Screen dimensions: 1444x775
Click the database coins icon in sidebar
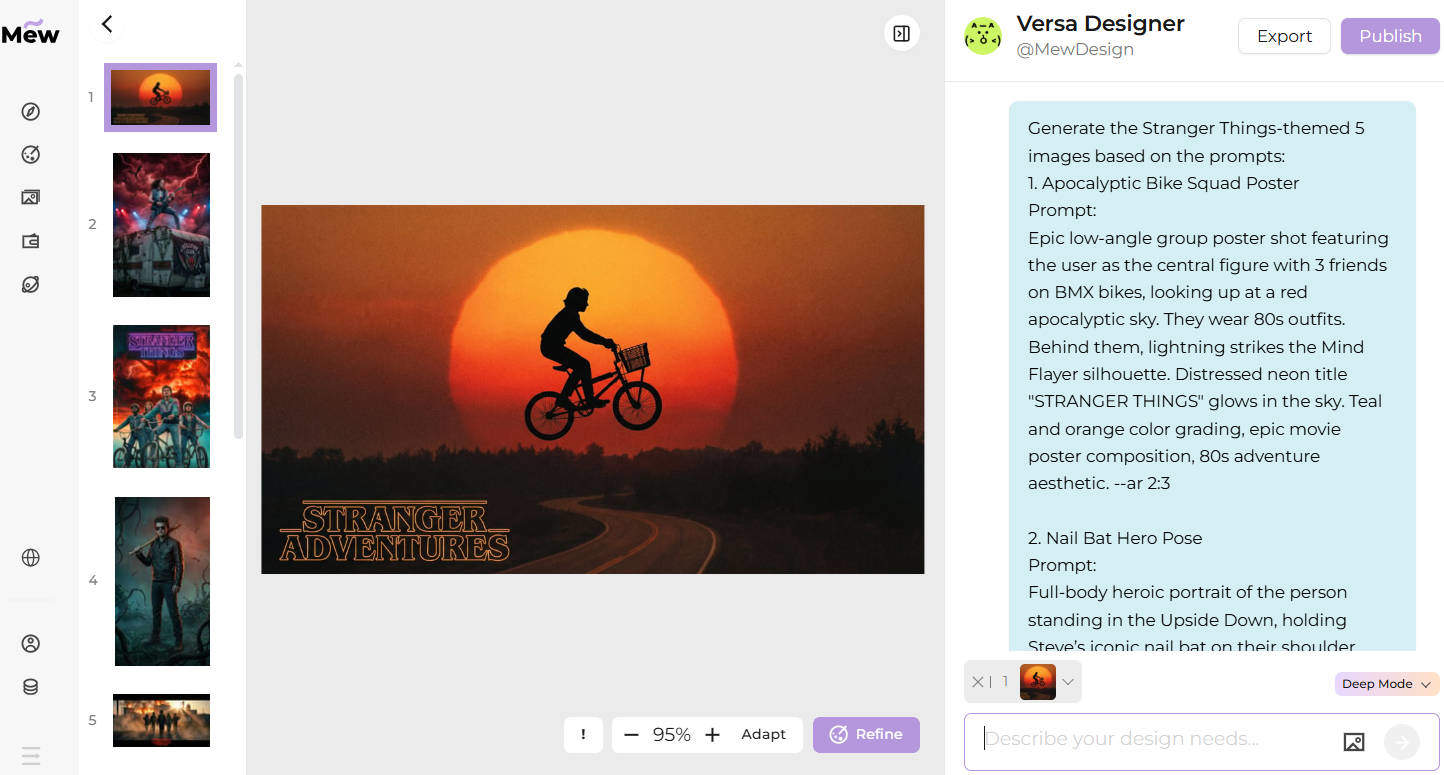31,687
